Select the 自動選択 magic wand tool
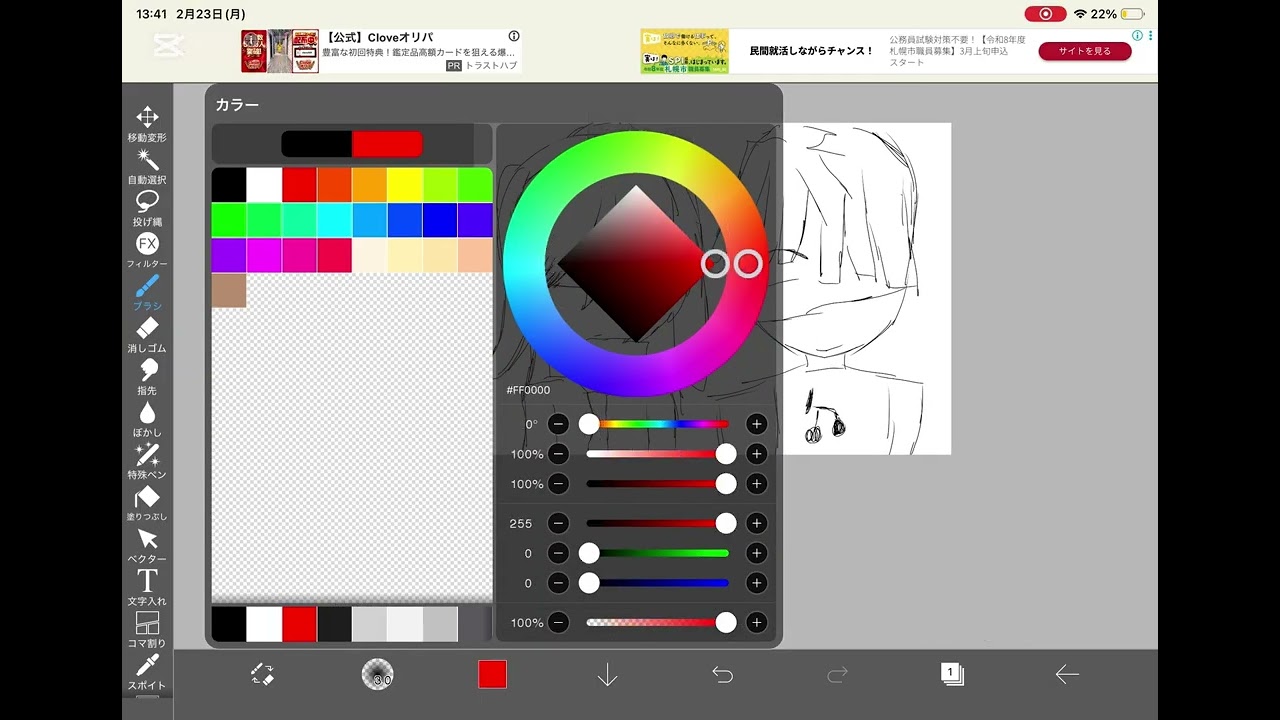The height and width of the screenshot is (720, 1280). tap(147, 167)
